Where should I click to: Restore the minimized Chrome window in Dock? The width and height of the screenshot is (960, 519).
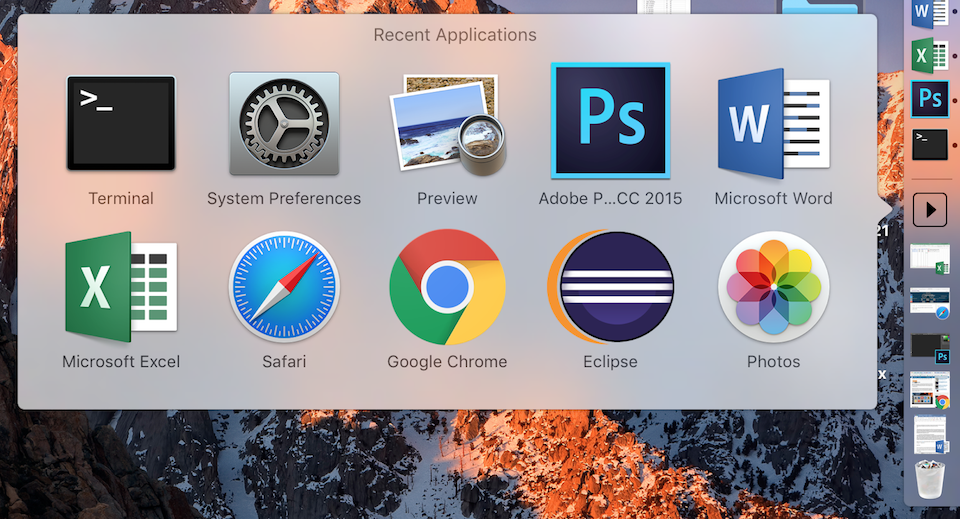pyautogui.click(x=929, y=390)
